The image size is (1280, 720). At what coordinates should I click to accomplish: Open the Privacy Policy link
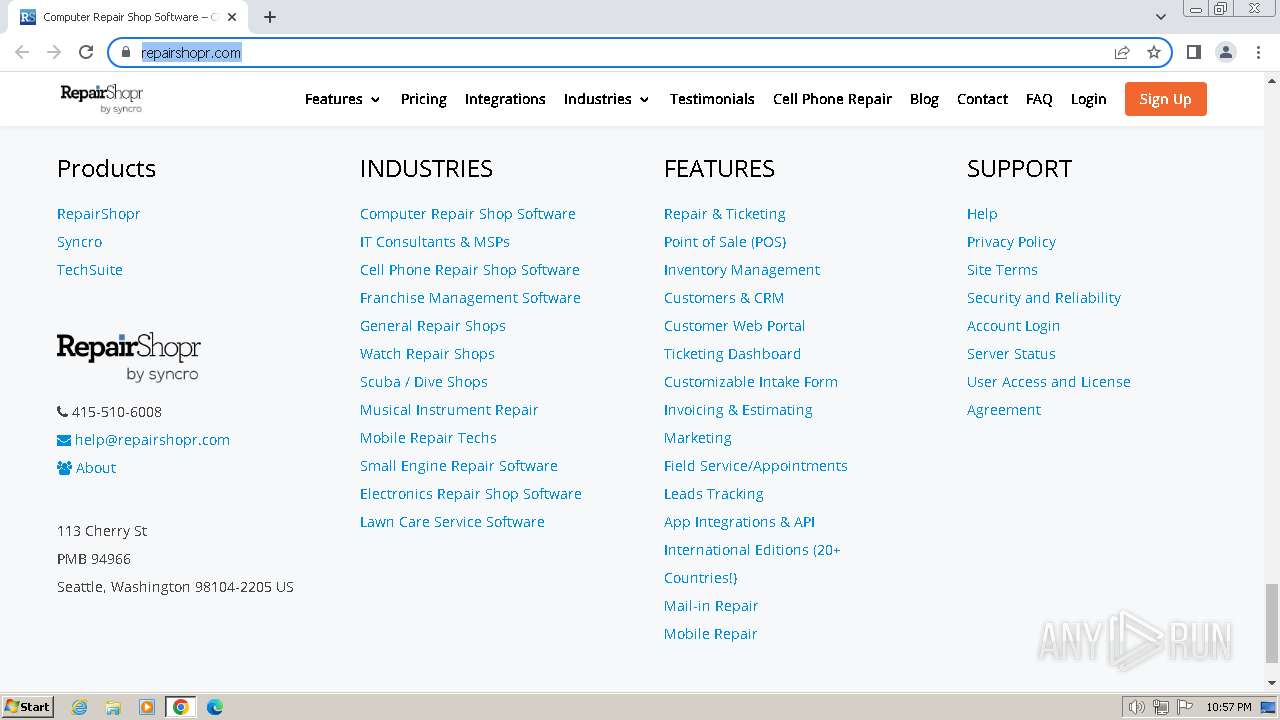pyautogui.click(x=1011, y=242)
